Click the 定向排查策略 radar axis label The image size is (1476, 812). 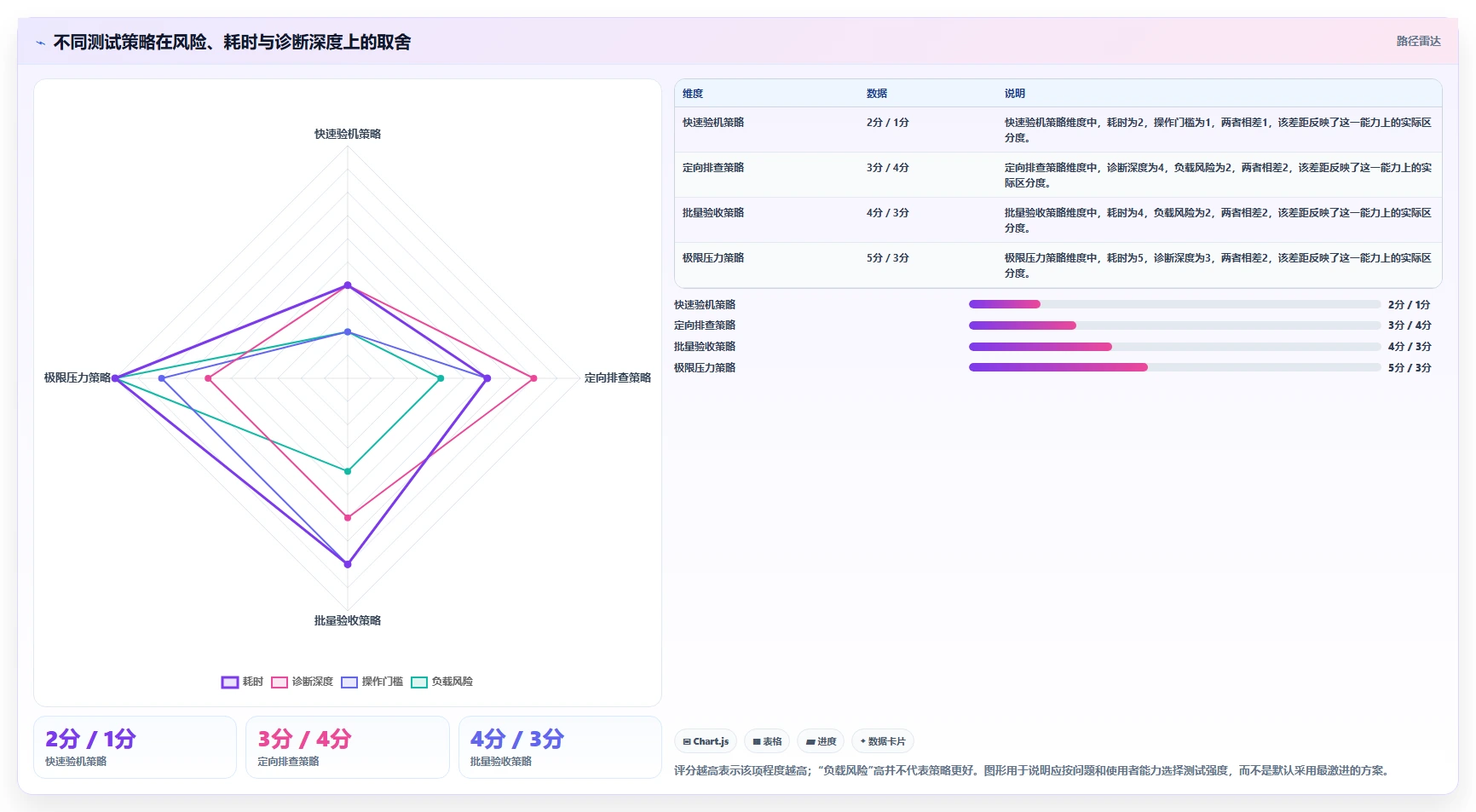pyautogui.click(x=618, y=377)
